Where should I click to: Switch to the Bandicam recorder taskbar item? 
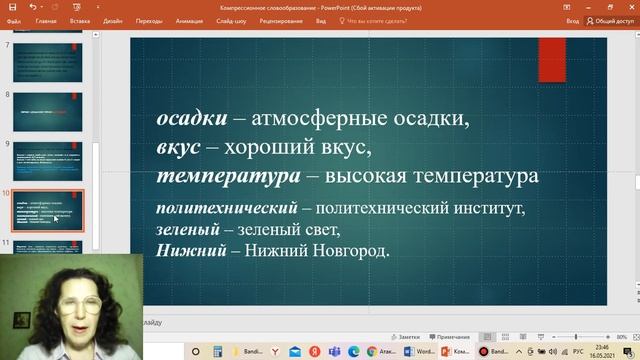[494, 351]
